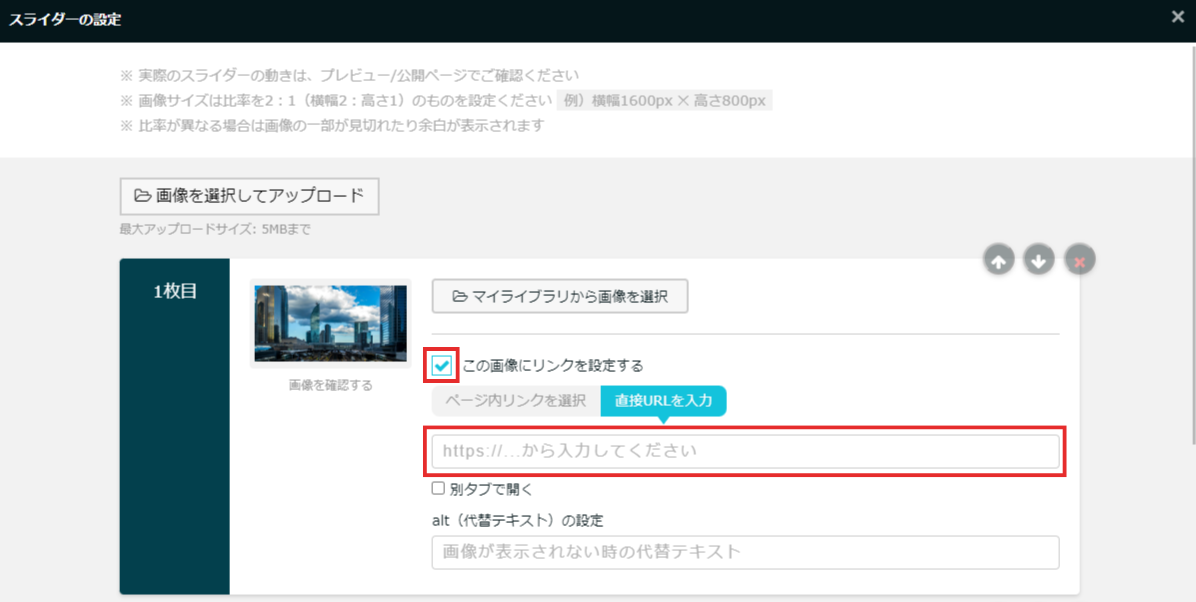Viewport: 1196px width, 602px height.
Task: Close the スライダーの設定 dialog
Action: point(1178,17)
